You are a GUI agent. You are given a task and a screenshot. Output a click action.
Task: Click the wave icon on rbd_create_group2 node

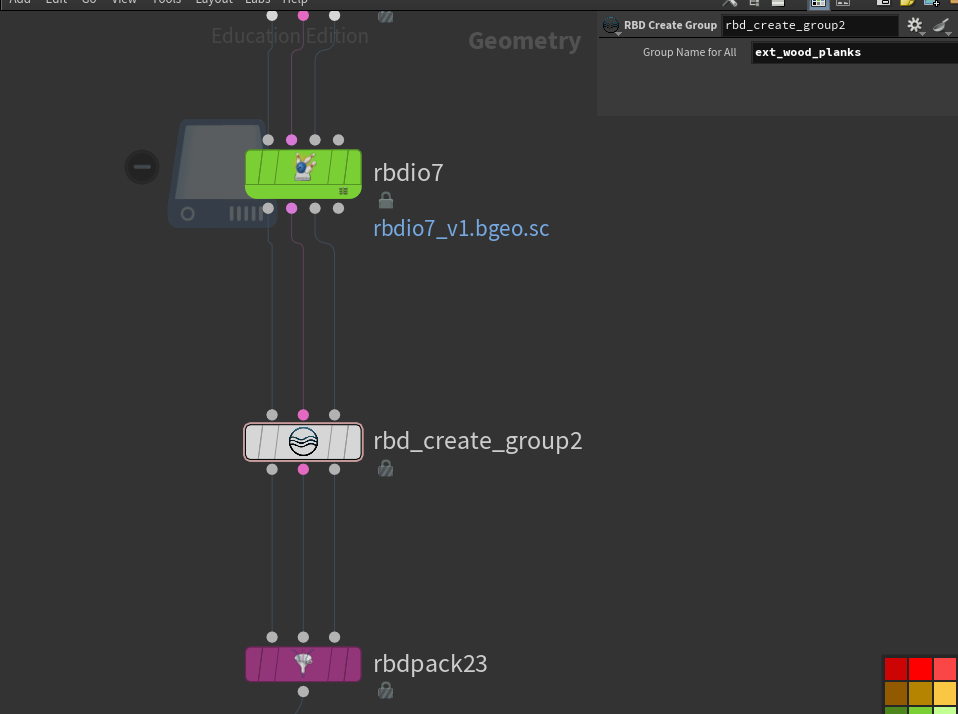[x=303, y=441]
